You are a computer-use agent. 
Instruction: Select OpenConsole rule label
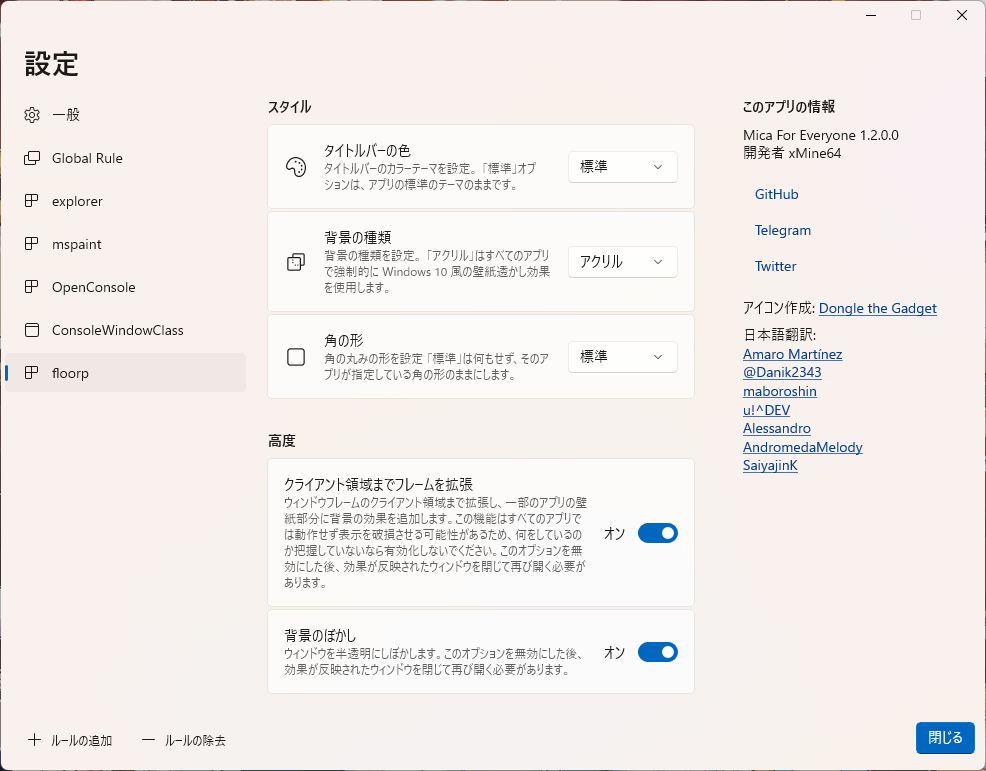[94, 287]
